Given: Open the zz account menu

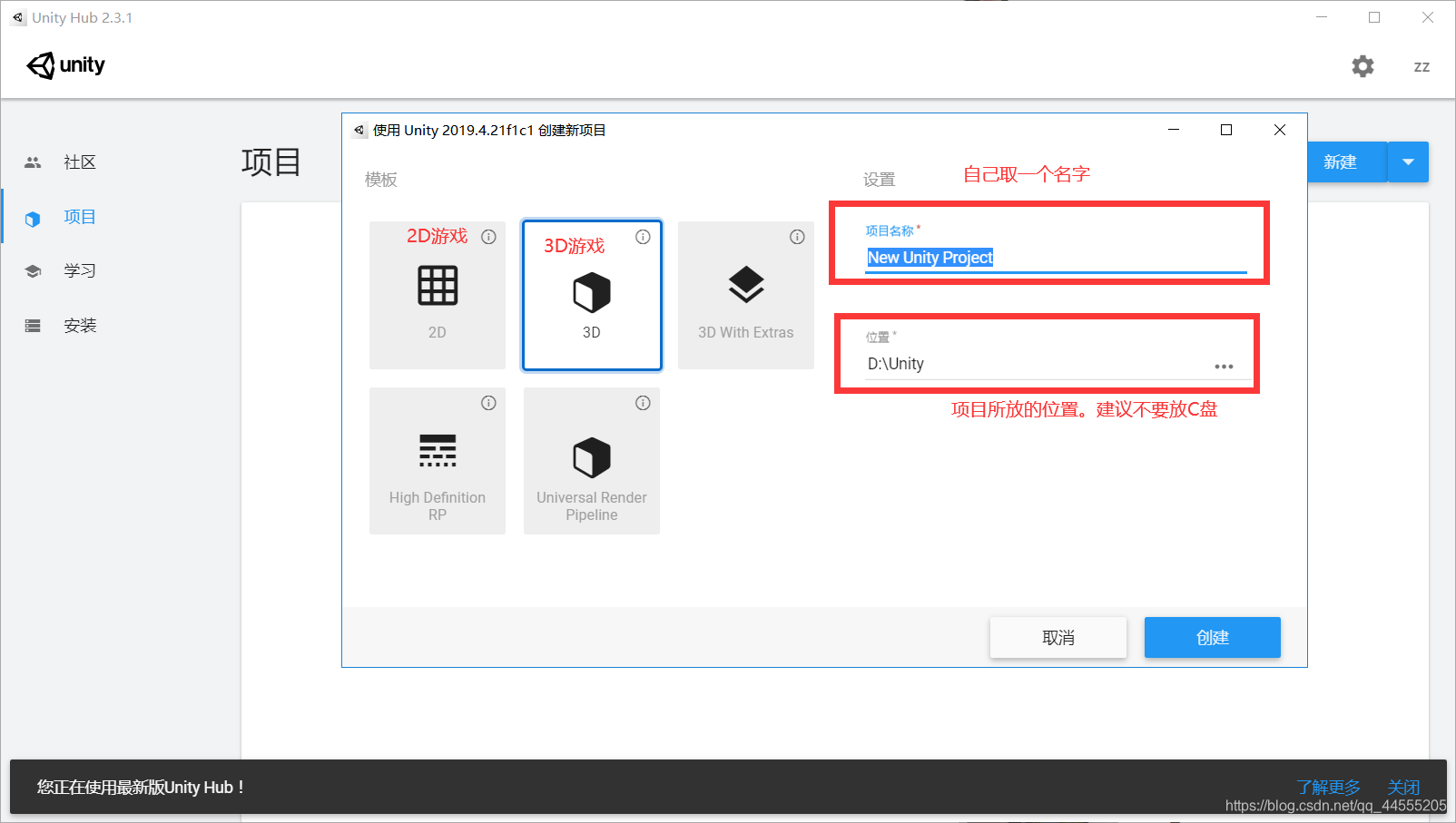Looking at the screenshot, I should [1422, 66].
